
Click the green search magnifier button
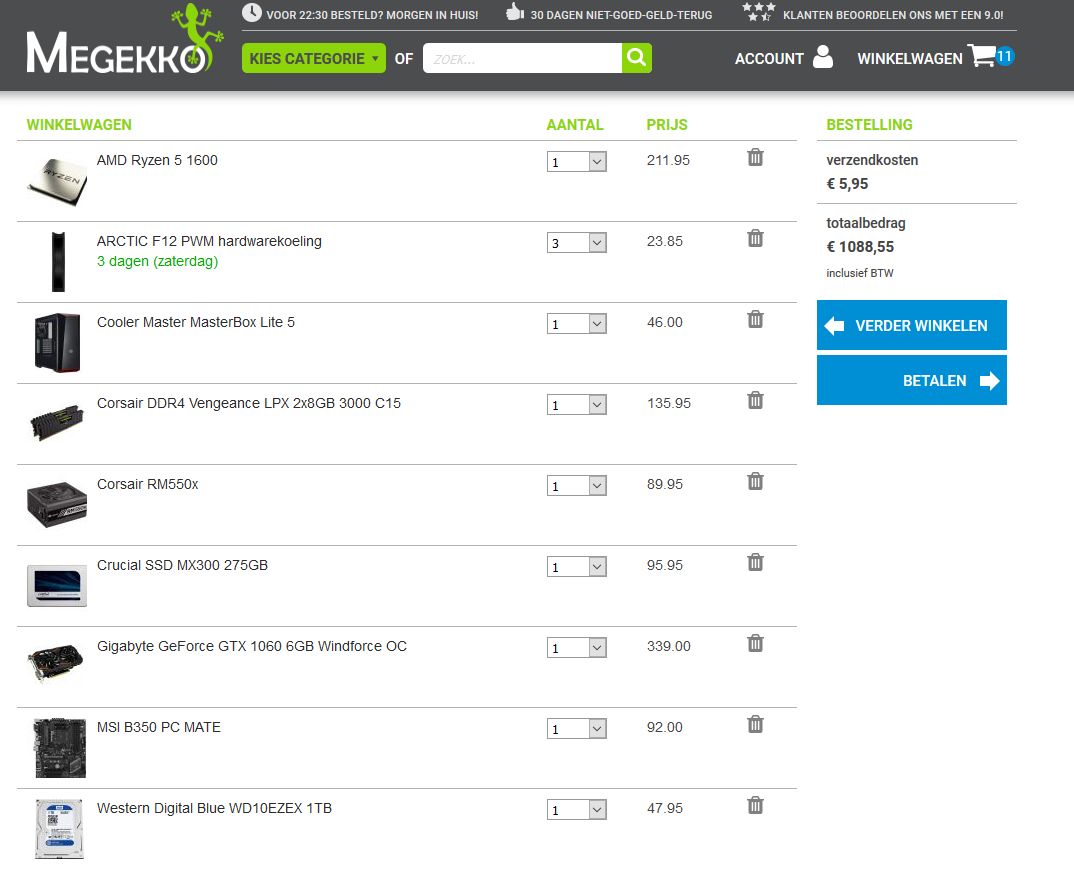click(636, 58)
